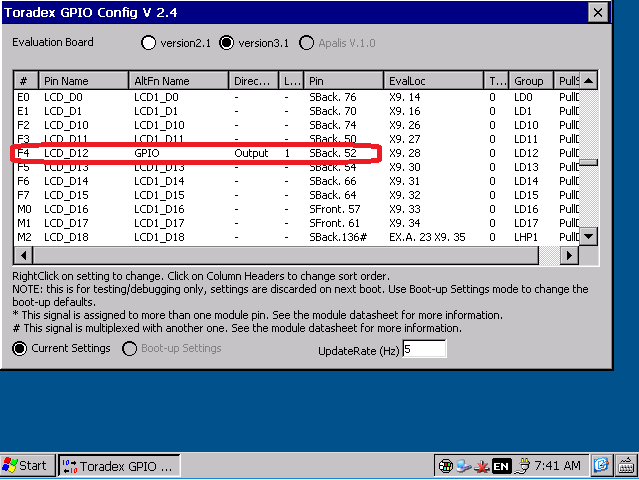The height and width of the screenshot is (480, 639).
Task: Sort by the Group column header
Action: [531, 81]
